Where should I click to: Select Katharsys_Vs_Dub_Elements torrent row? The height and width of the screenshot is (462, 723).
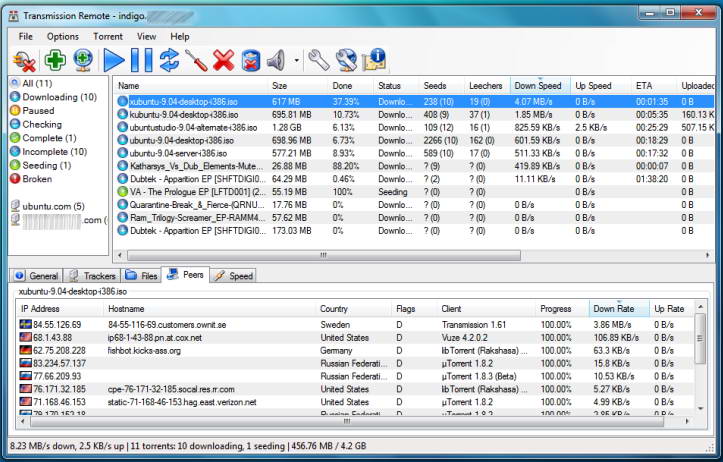click(414, 166)
